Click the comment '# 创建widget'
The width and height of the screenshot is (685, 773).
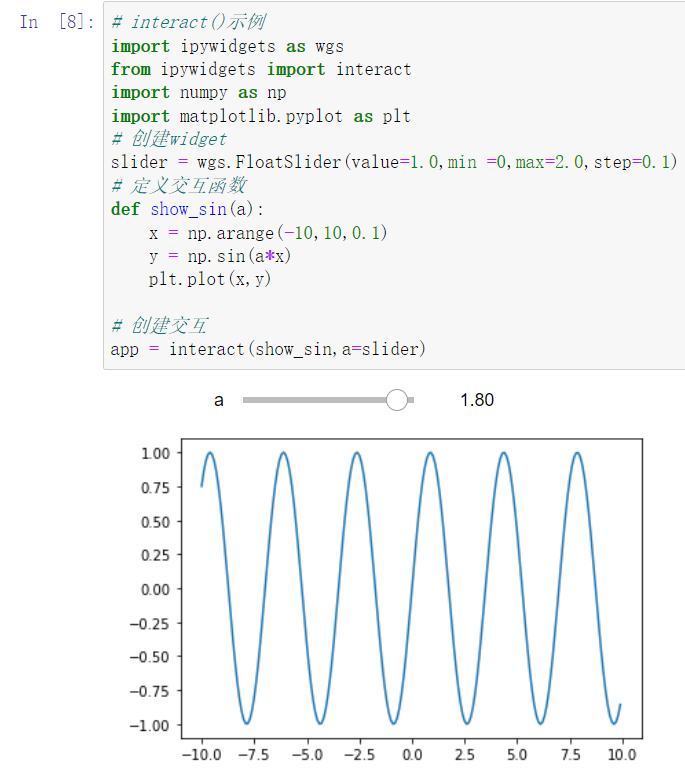[x=169, y=139]
